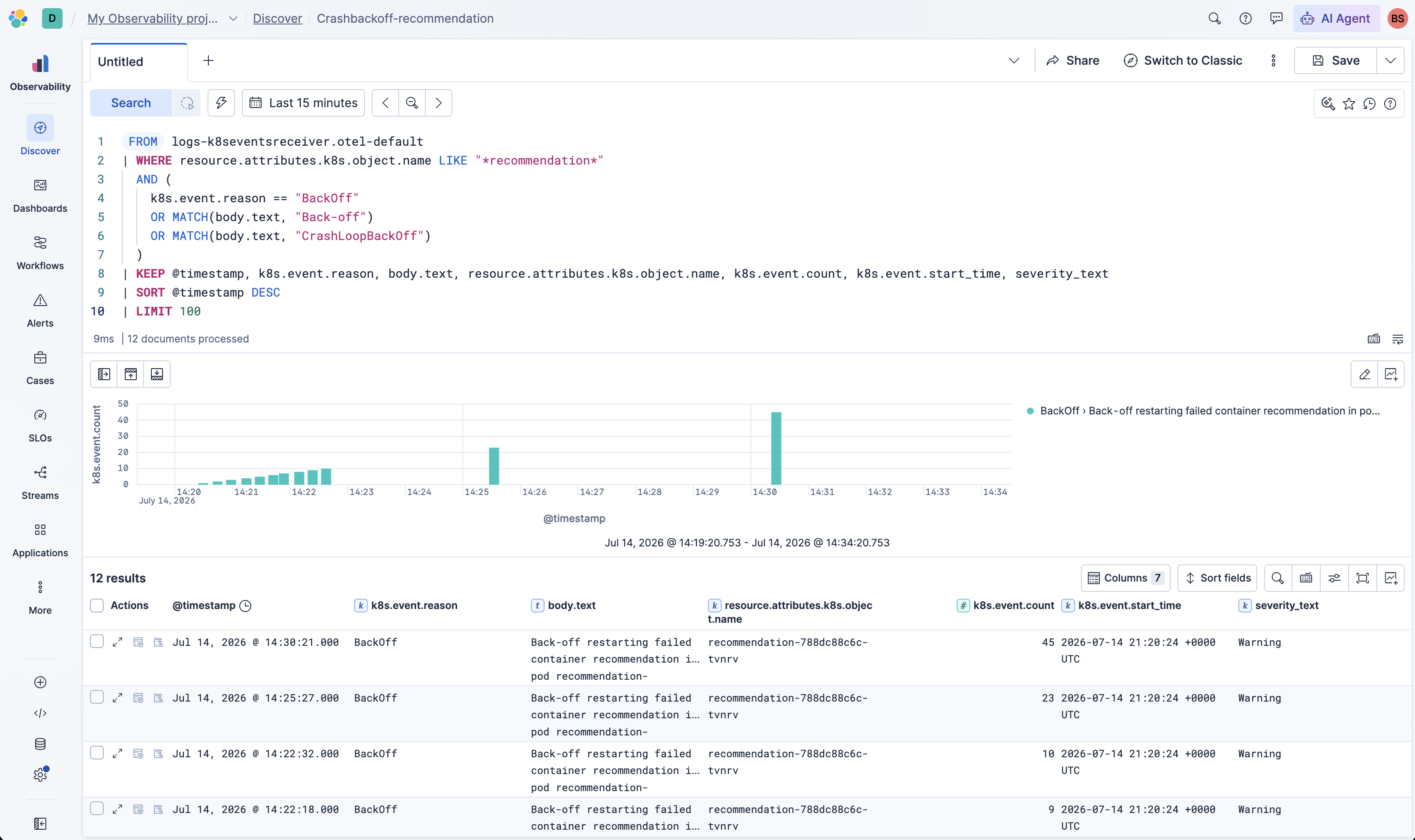Click Switch to Classic

pos(1183,60)
